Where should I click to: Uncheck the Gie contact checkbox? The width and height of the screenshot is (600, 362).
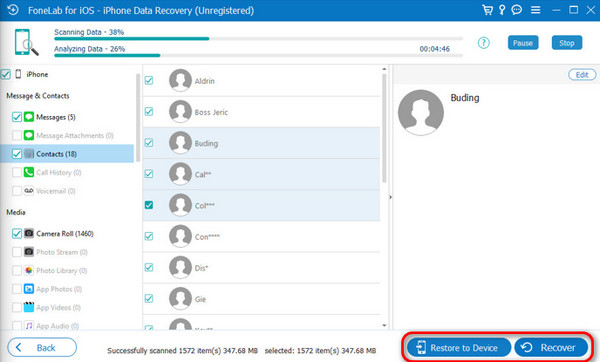149,298
